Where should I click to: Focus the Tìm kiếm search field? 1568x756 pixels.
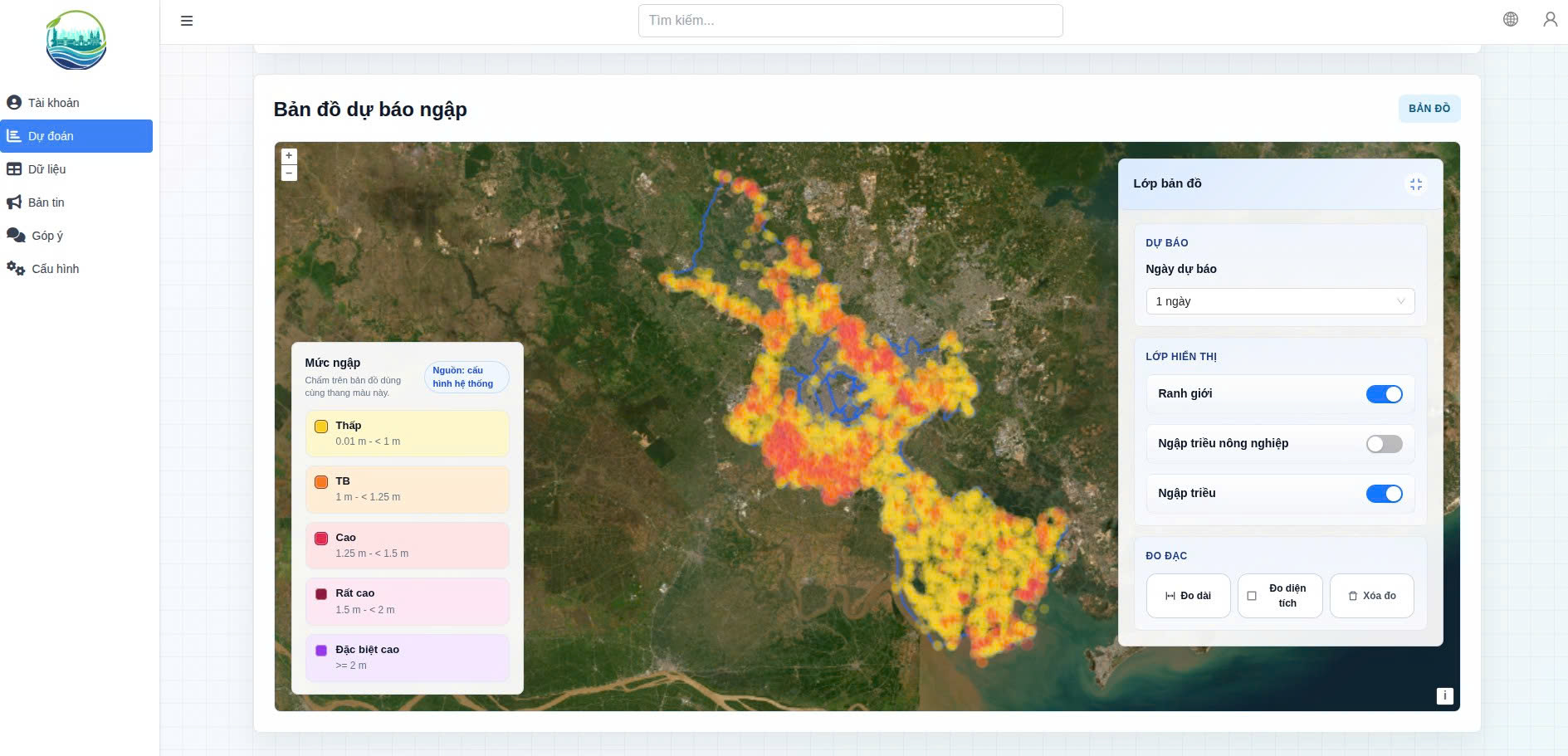(x=850, y=21)
